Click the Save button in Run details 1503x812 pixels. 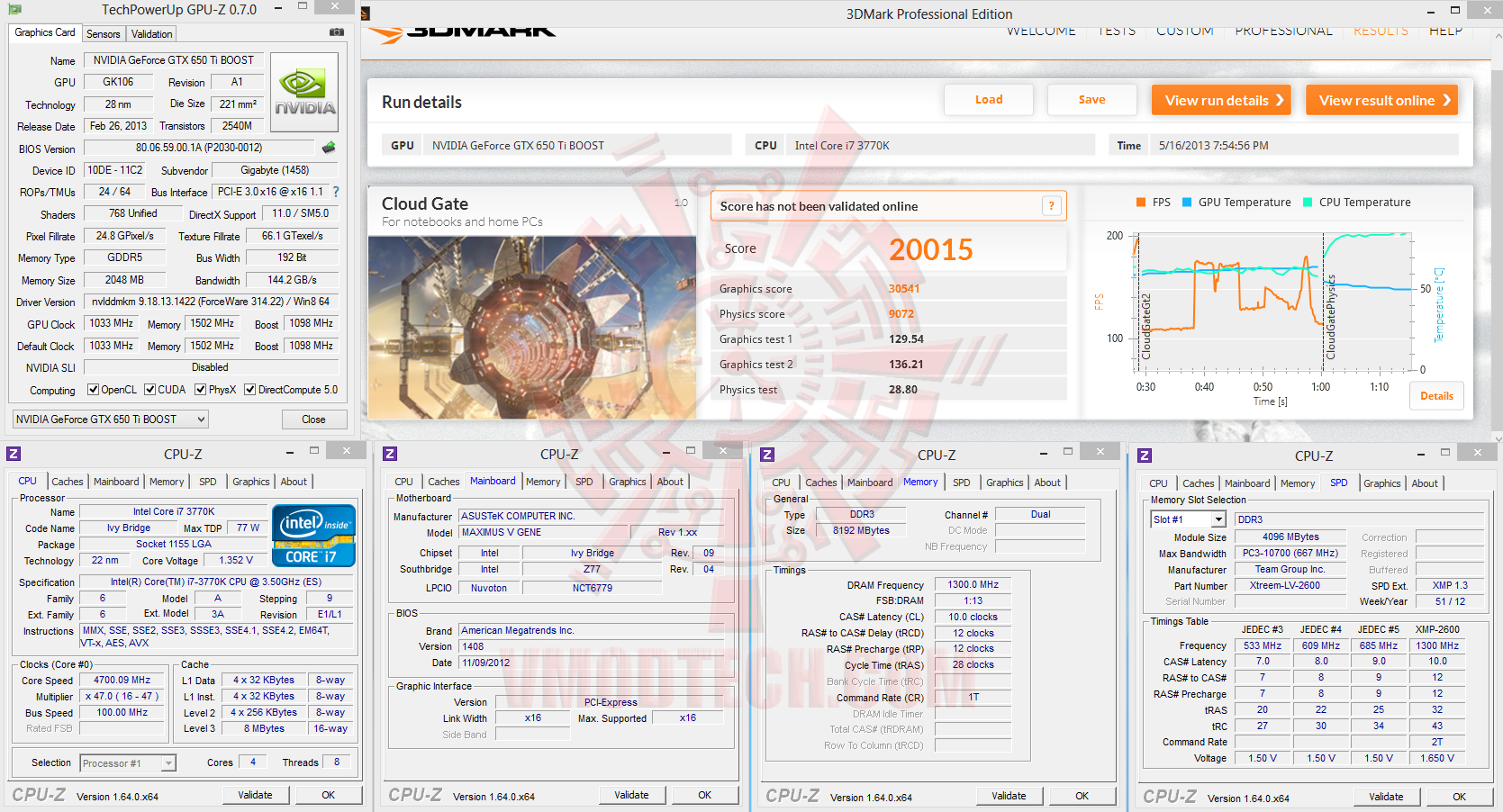click(1091, 100)
